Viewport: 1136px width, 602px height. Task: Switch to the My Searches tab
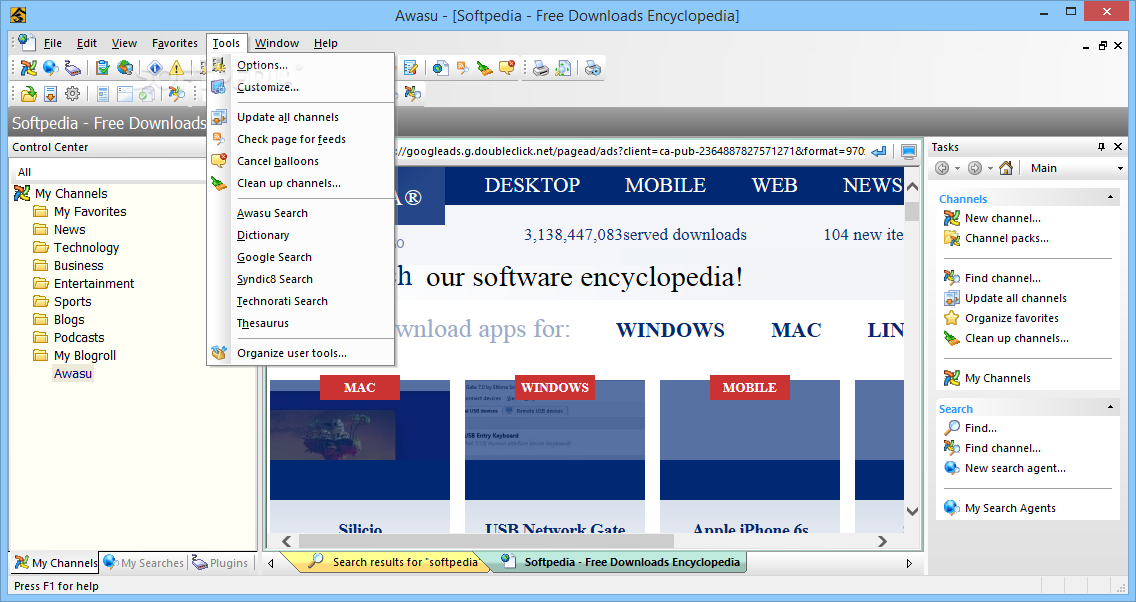click(144, 563)
